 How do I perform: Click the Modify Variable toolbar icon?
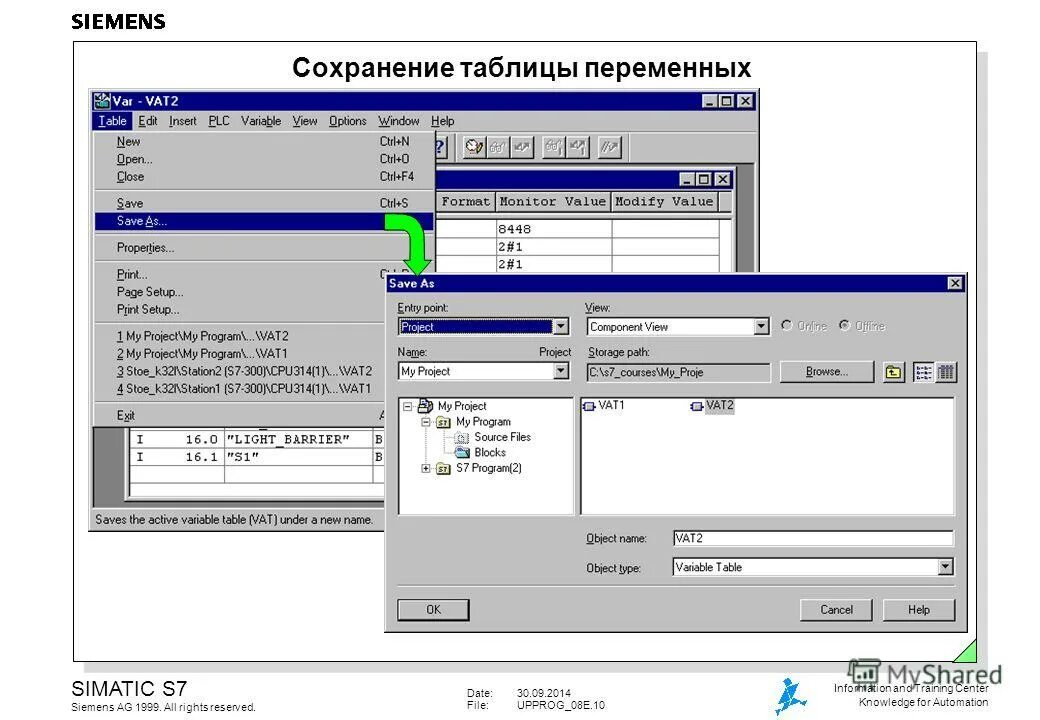click(522, 147)
